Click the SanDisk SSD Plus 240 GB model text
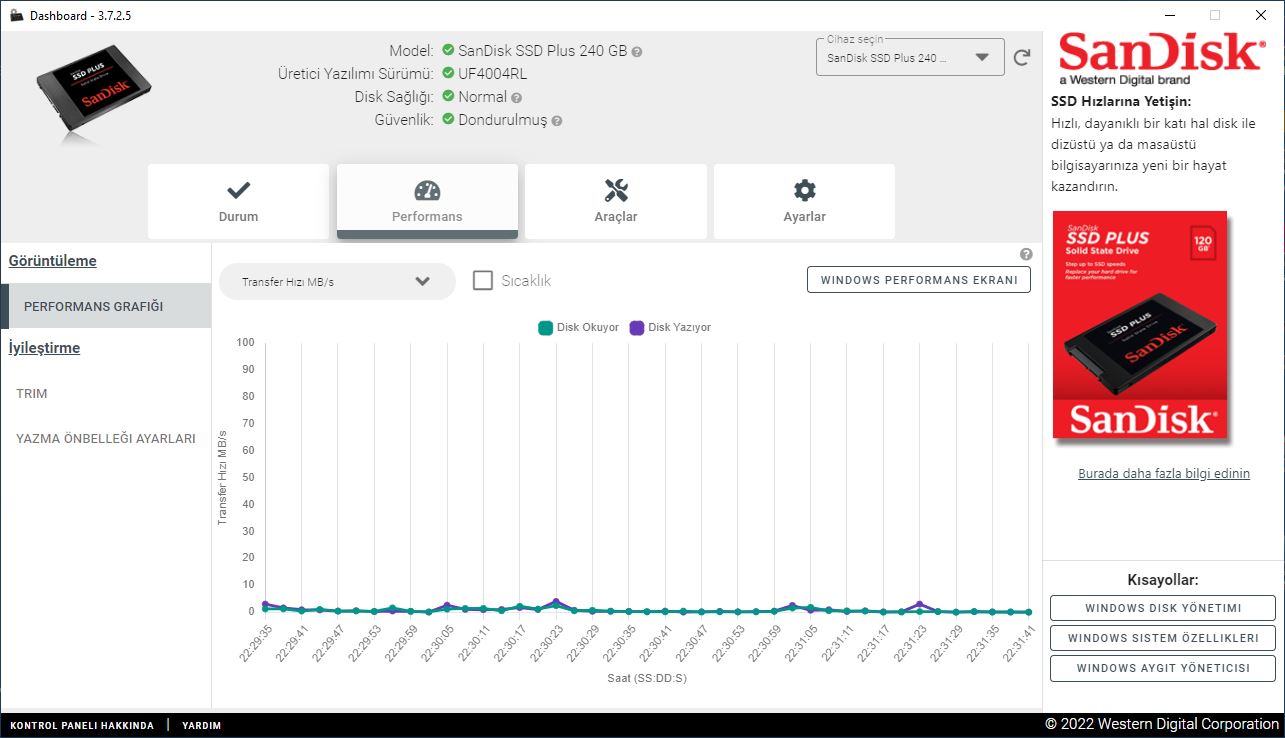The width and height of the screenshot is (1285, 738). [x=543, y=50]
